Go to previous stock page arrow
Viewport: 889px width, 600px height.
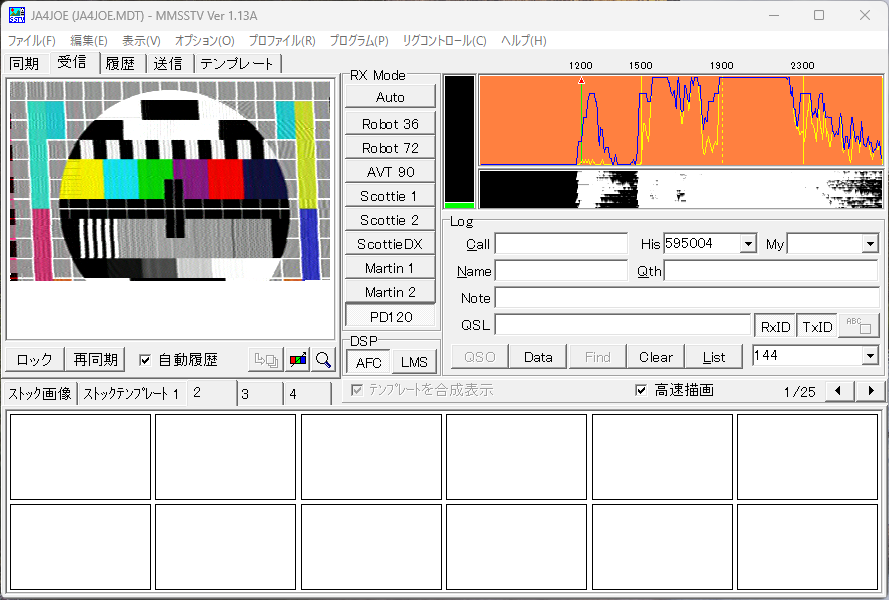pyautogui.click(x=838, y=390)
